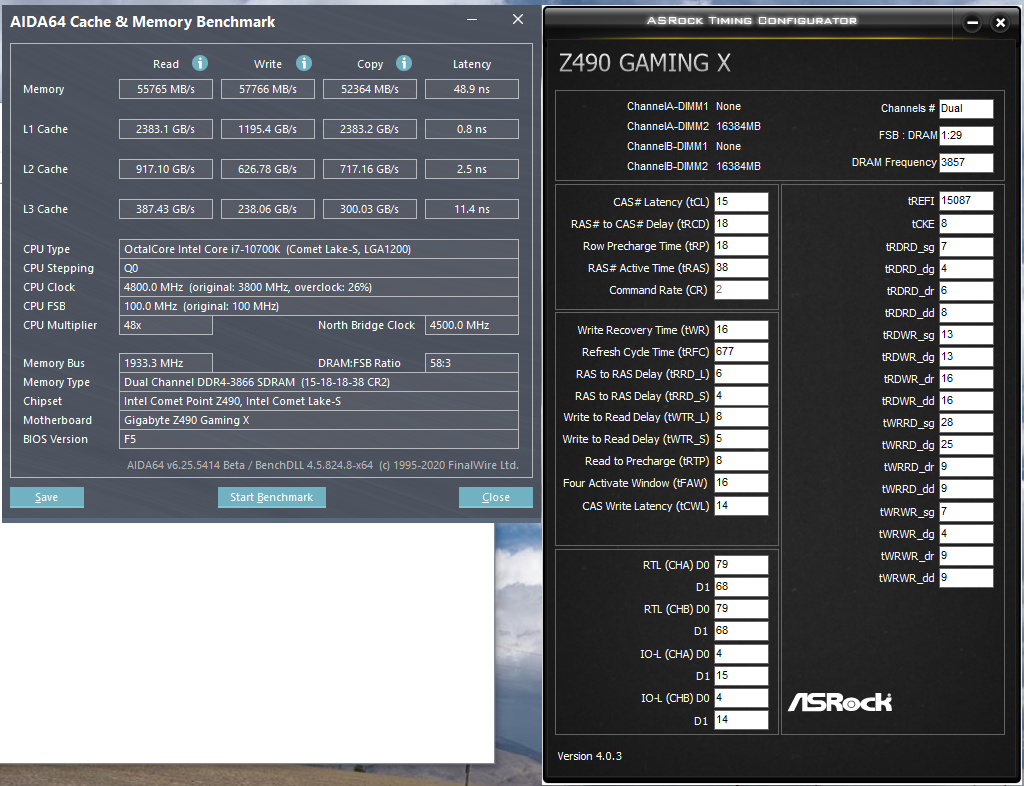Select the Memory Read 55765 MB/s value
Image resolution: width=1024 pixels, height=786 pixels.
coord(166,89)
